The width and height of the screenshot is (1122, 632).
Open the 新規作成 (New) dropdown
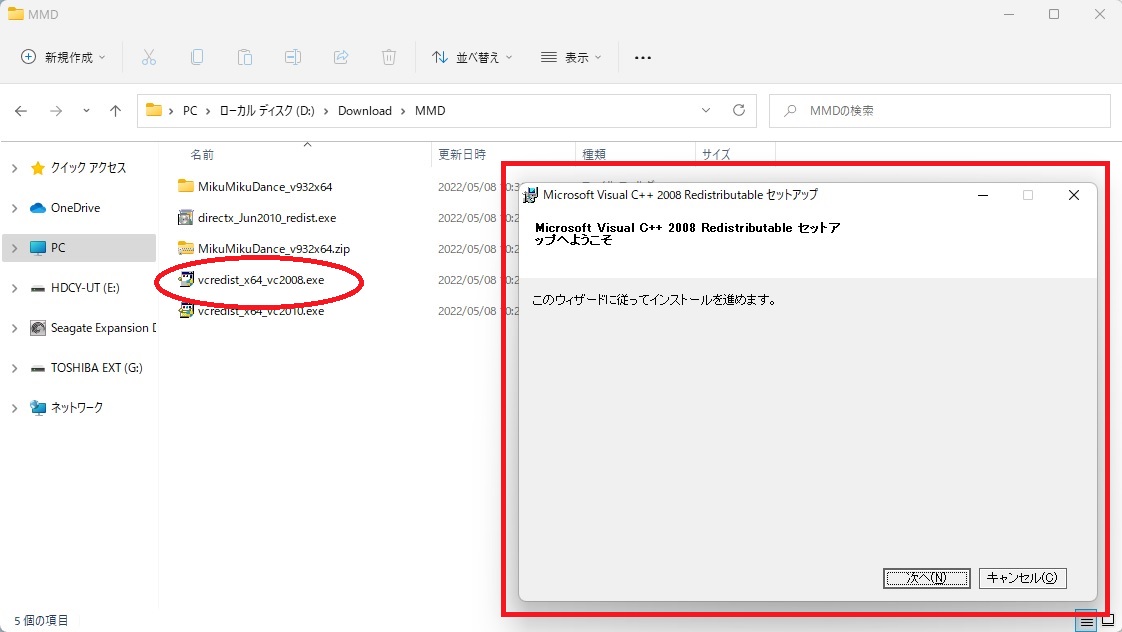[63, 57]
